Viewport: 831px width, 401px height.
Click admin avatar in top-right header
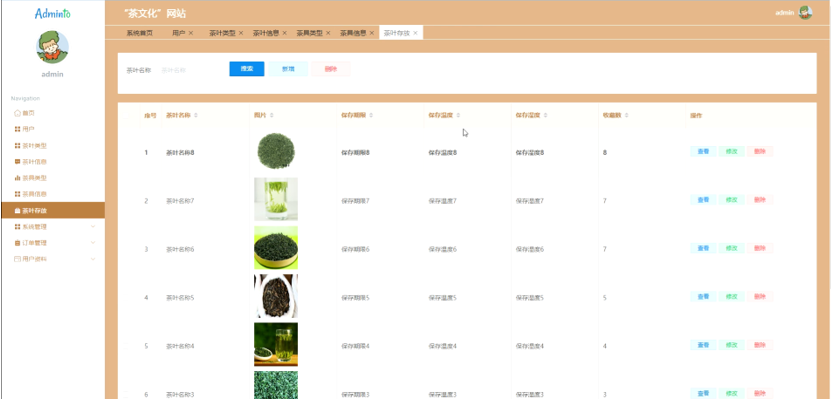[x=806, y=13]
